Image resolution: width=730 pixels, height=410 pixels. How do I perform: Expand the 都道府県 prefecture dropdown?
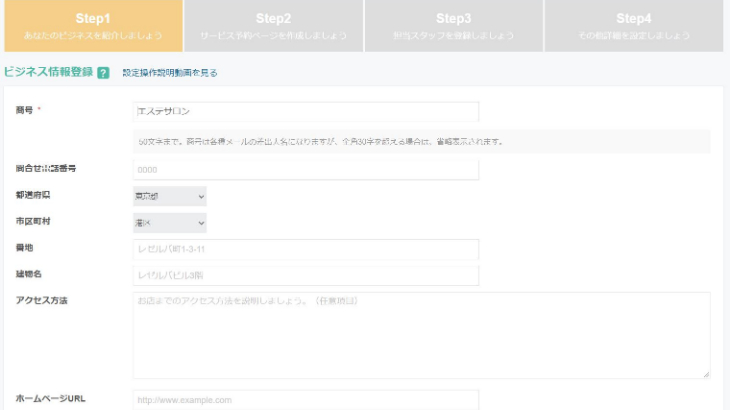(x=169, y=197)
